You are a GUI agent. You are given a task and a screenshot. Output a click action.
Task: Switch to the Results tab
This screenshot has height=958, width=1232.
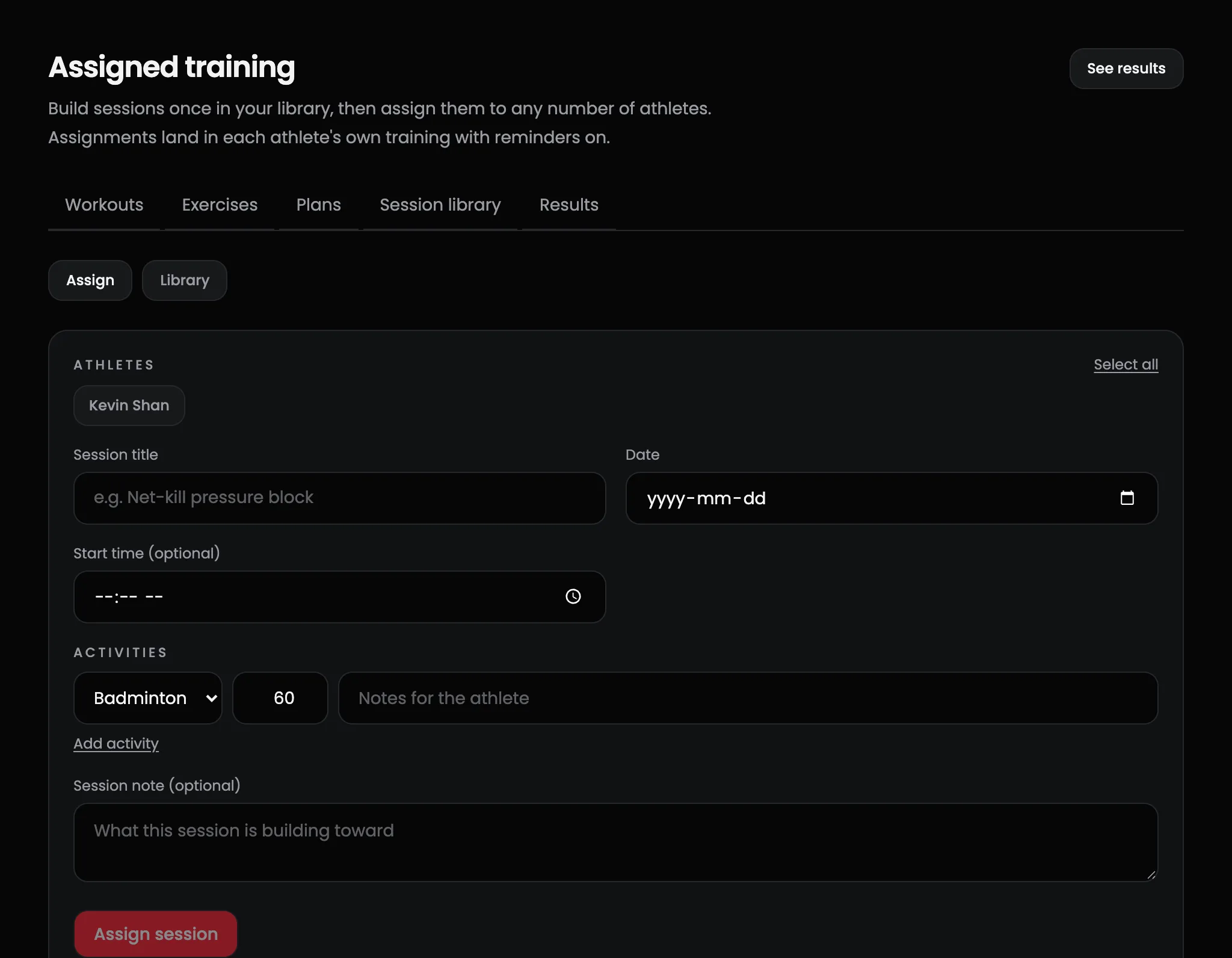click(569, 205)
